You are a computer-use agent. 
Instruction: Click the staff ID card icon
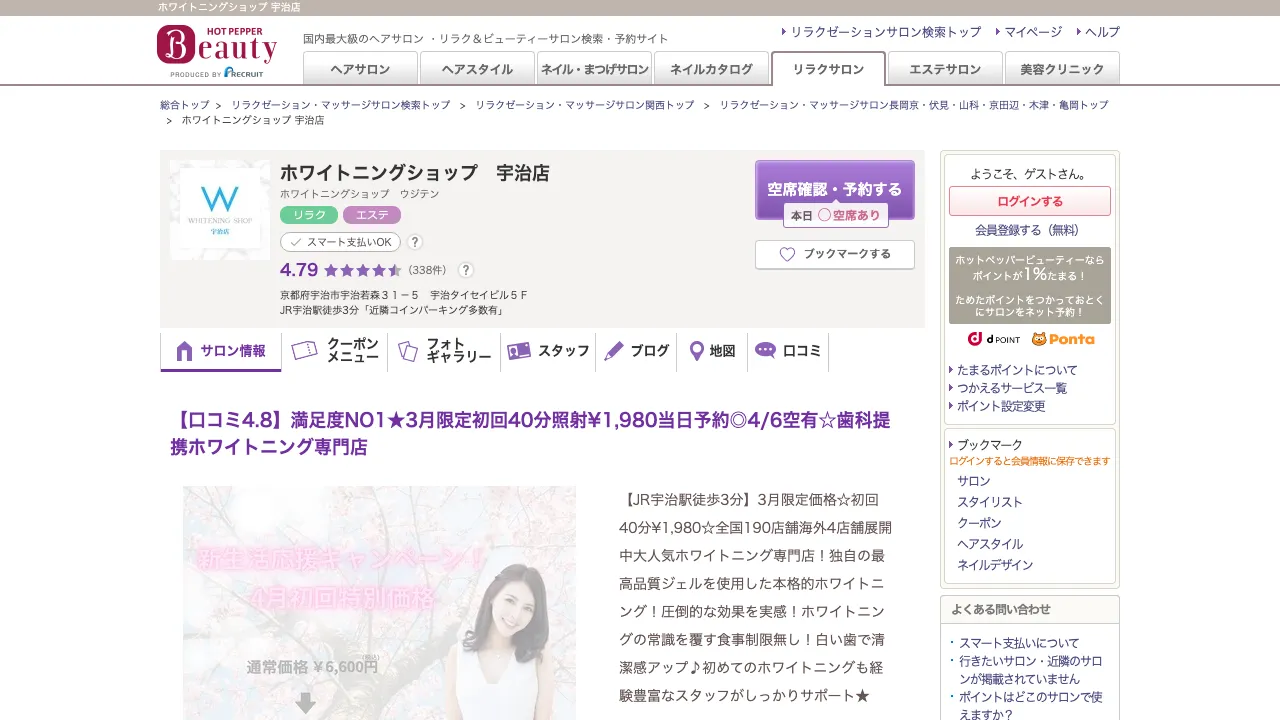point(519,351)
